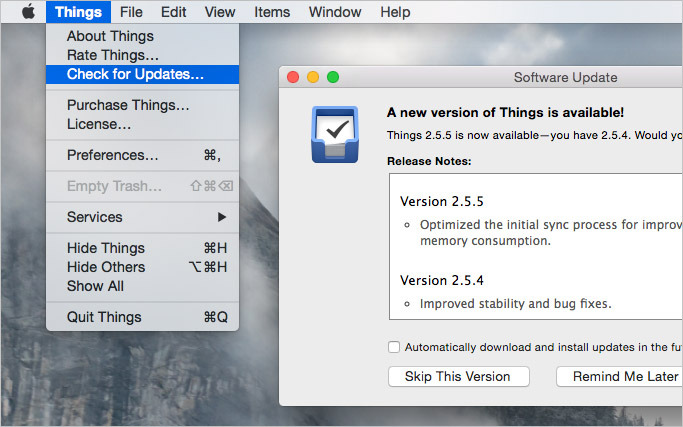Screen dimensions: 683x427
Task: Open the Help menu
Action: [395, 12]
